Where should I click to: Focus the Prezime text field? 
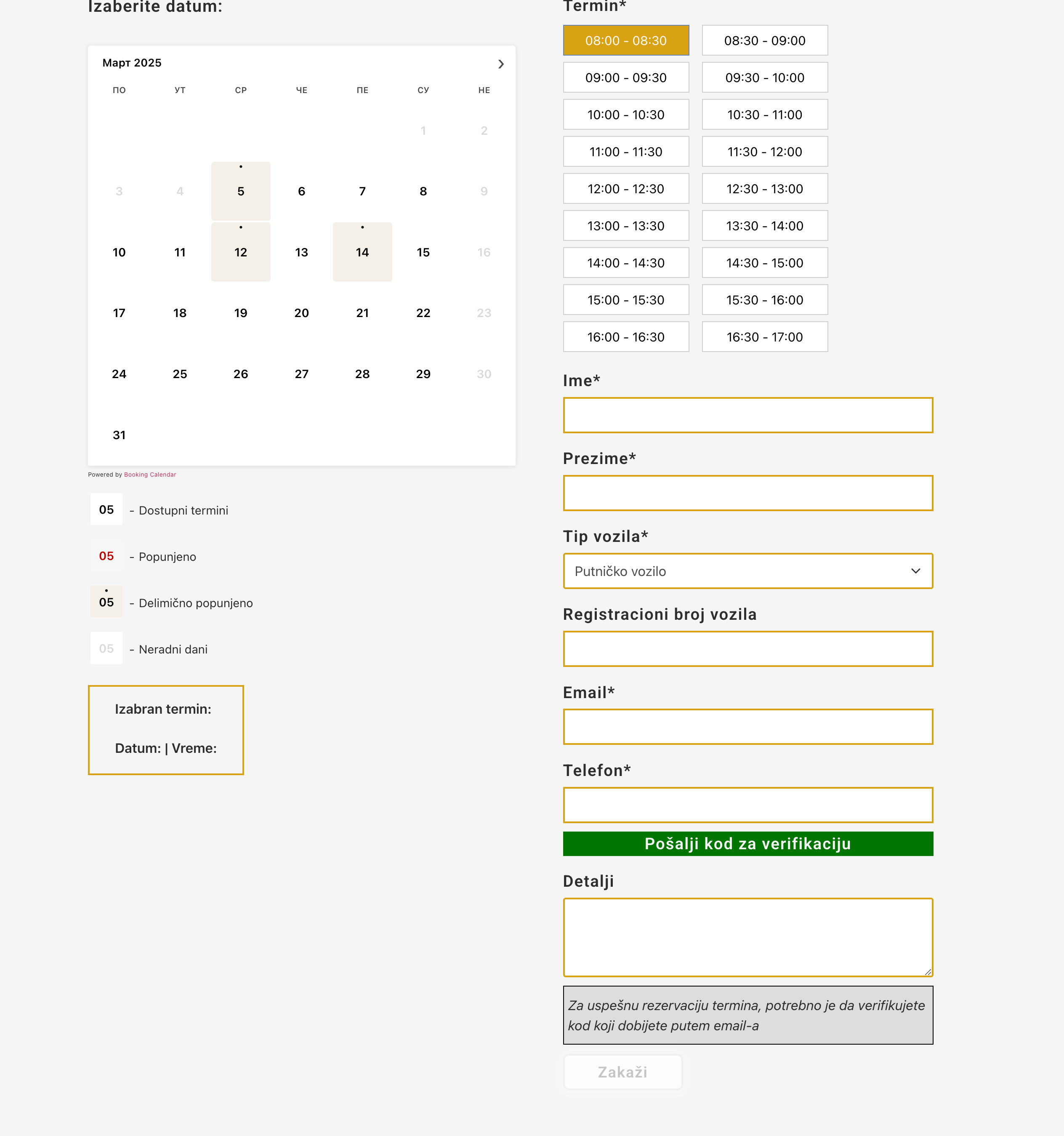[x=747, y=493]
